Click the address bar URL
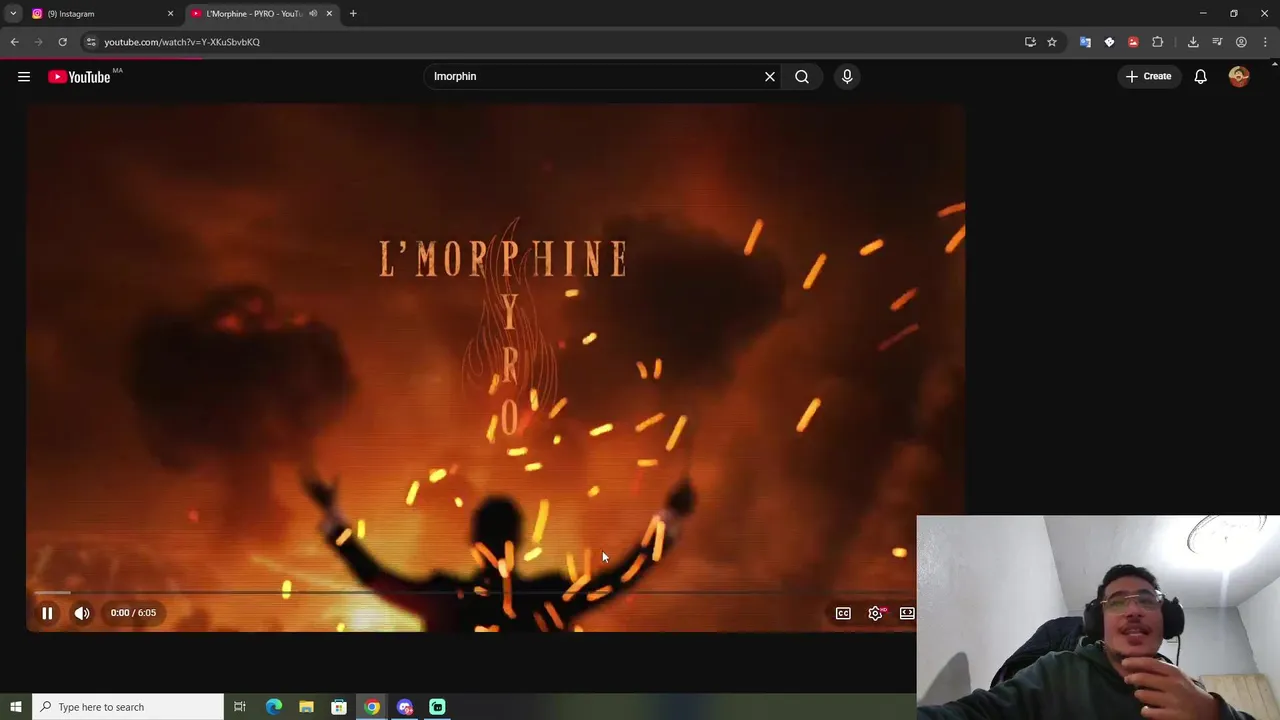The width and height of the screenshot is (1280, 720). tap(182, 42)
